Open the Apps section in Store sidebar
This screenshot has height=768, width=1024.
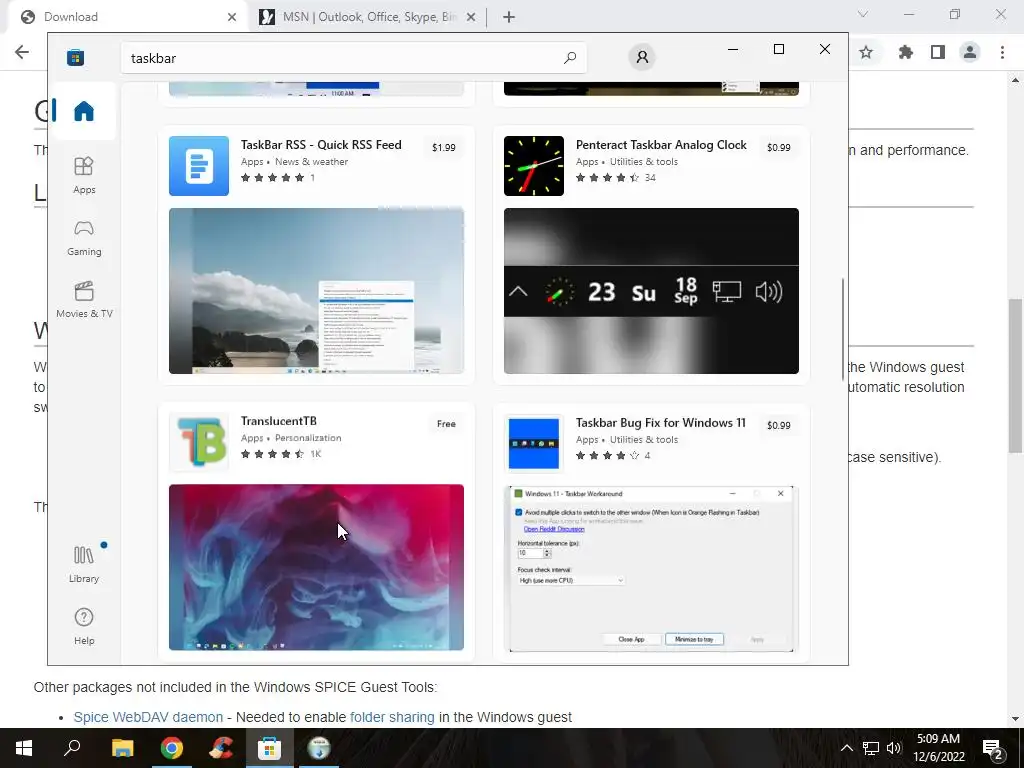point(84,176)
